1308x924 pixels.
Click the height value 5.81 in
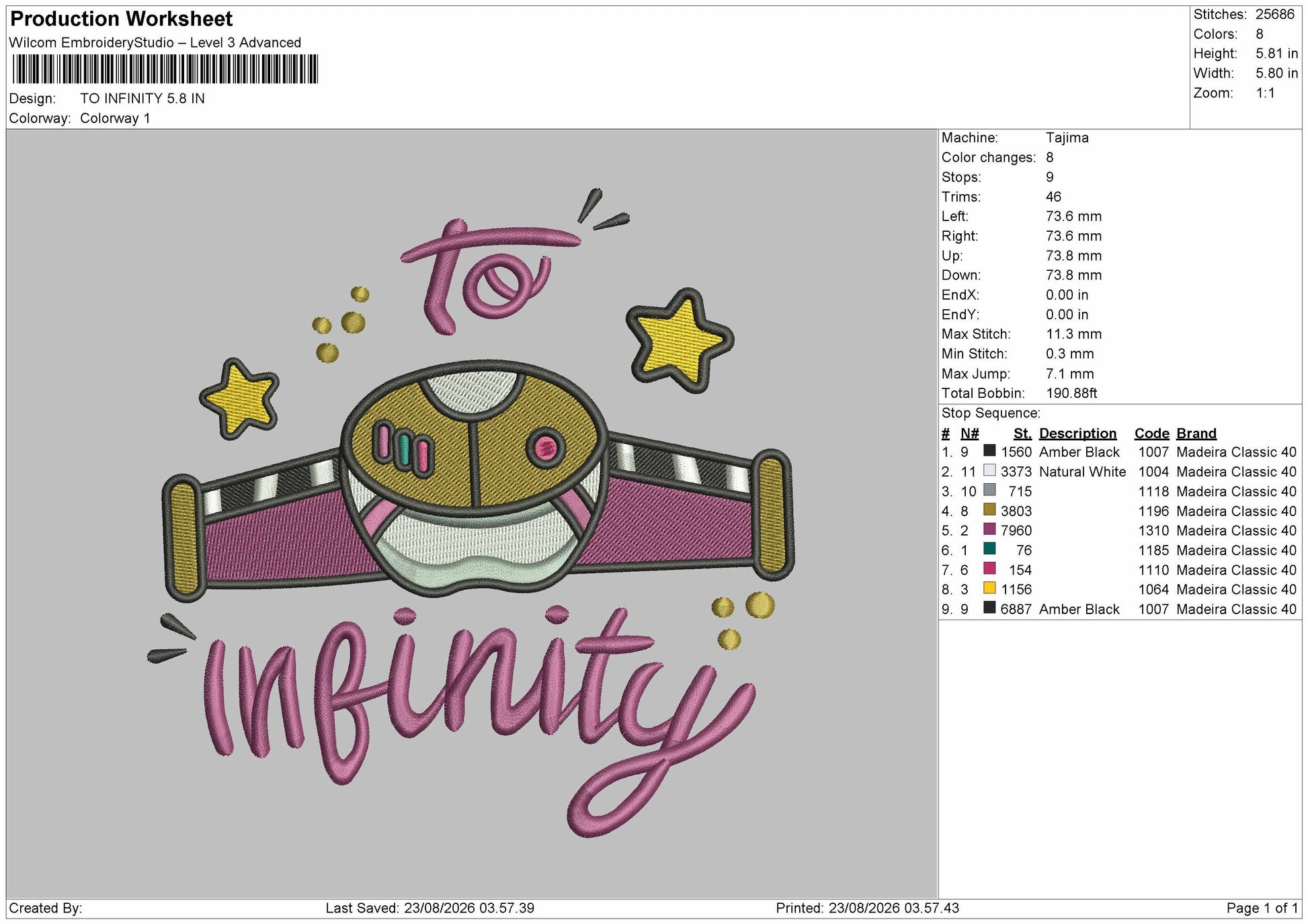[1276, 53]
